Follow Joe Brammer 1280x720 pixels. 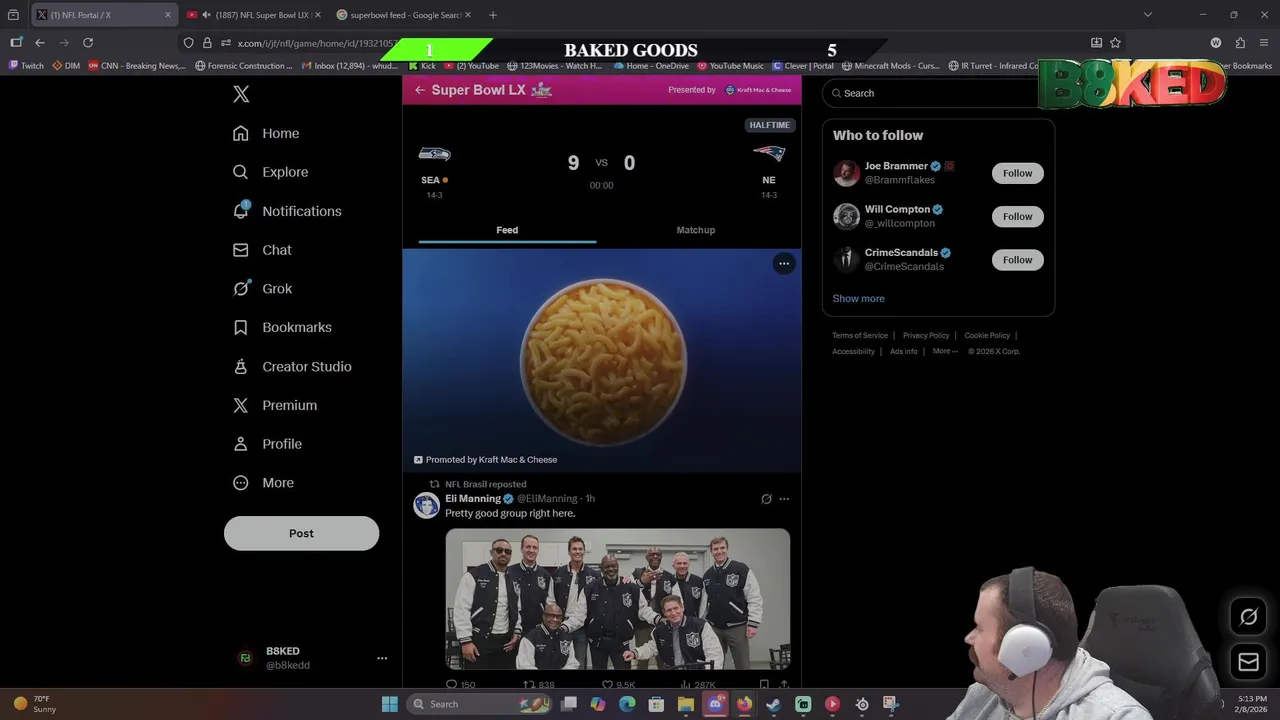pyautogui.click(x=1017, y=173)
